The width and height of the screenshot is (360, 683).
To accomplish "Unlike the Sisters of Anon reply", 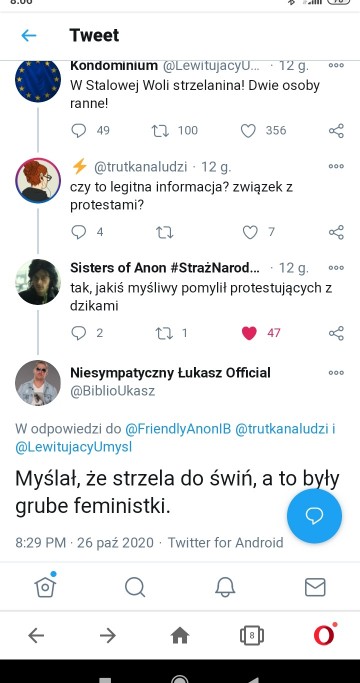I will pos(249,333).
